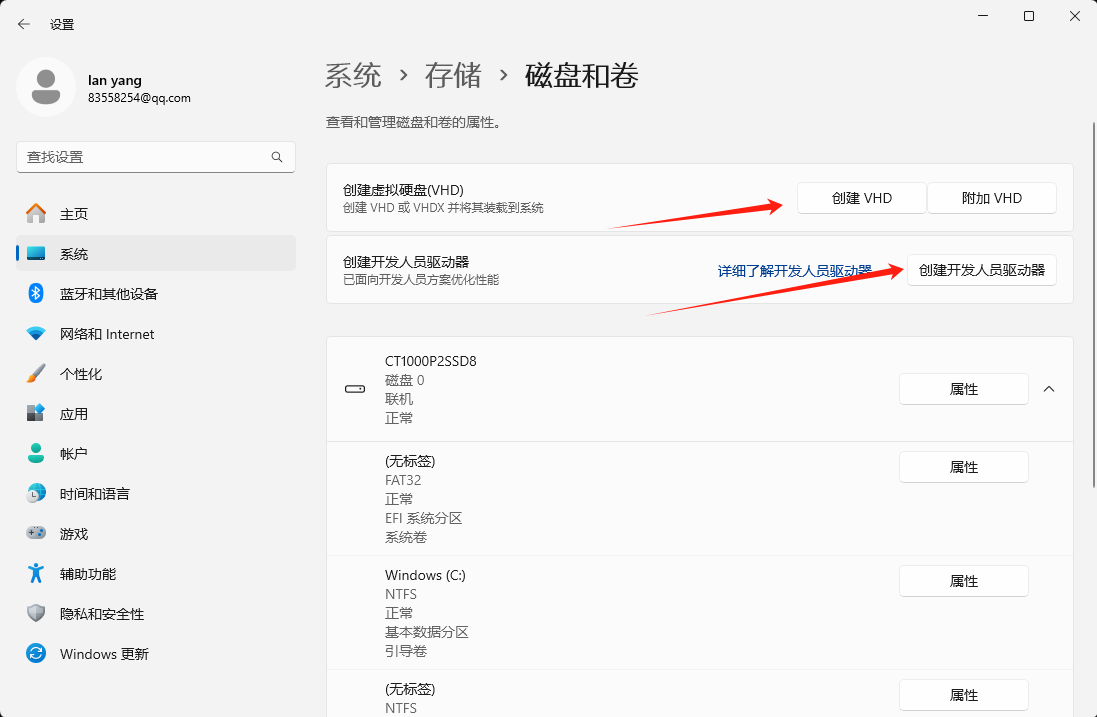Click the Create a virtual hard disk (创建虚拟硬盘(VHD)) heading
1097x717 pixels.
tap(403, 190)
